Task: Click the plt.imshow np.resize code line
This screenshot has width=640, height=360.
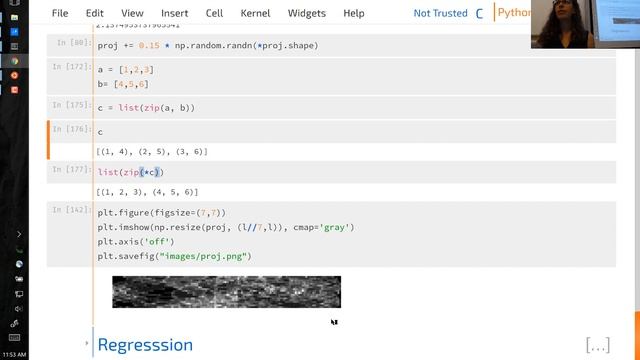Action: tap(226, 227)
